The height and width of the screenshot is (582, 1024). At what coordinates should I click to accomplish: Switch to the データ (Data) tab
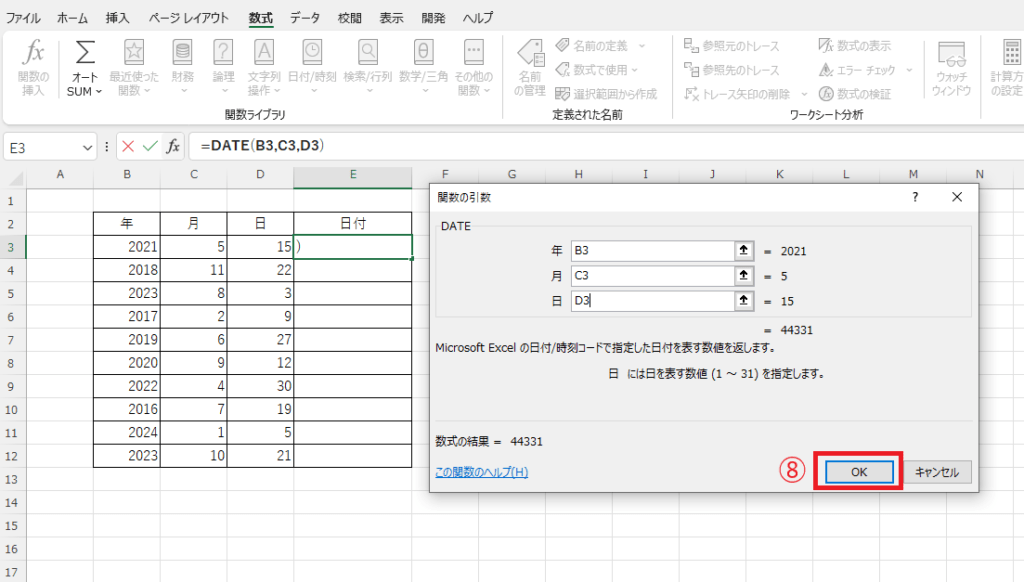[305, 18]
